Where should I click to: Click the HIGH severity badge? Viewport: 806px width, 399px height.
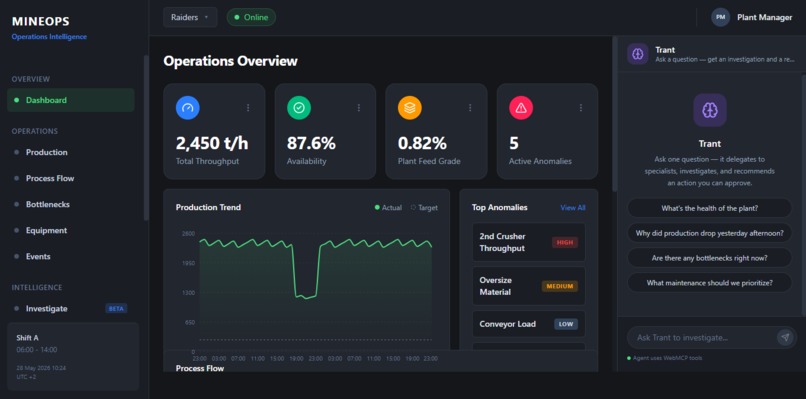click(x=565, y=242)
